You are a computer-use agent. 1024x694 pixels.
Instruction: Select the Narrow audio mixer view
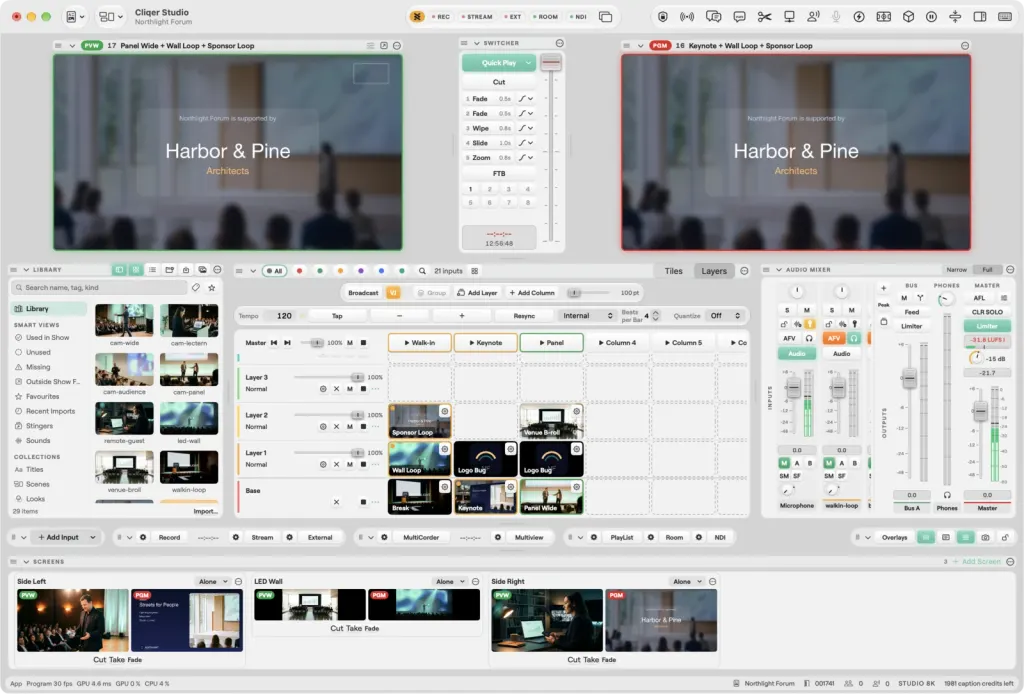pyautogui.click(x=956, y=270)
